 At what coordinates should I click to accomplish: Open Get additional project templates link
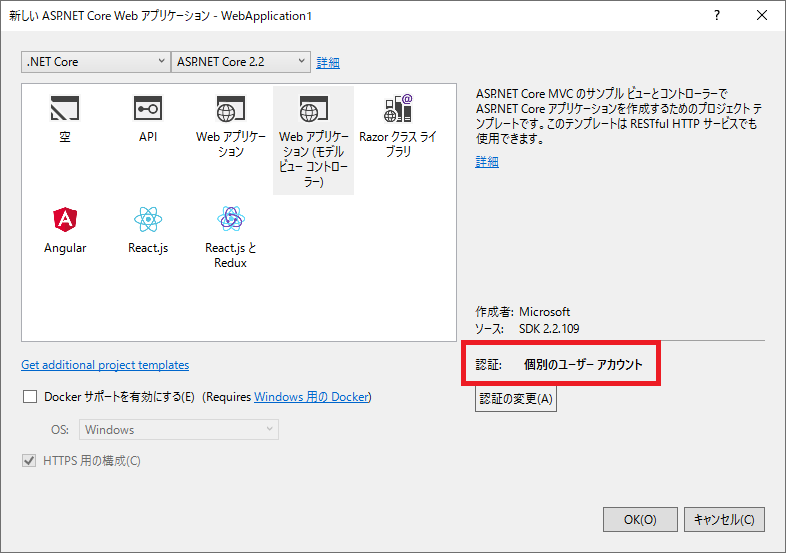pyautogui.click(x=105, y=365)
